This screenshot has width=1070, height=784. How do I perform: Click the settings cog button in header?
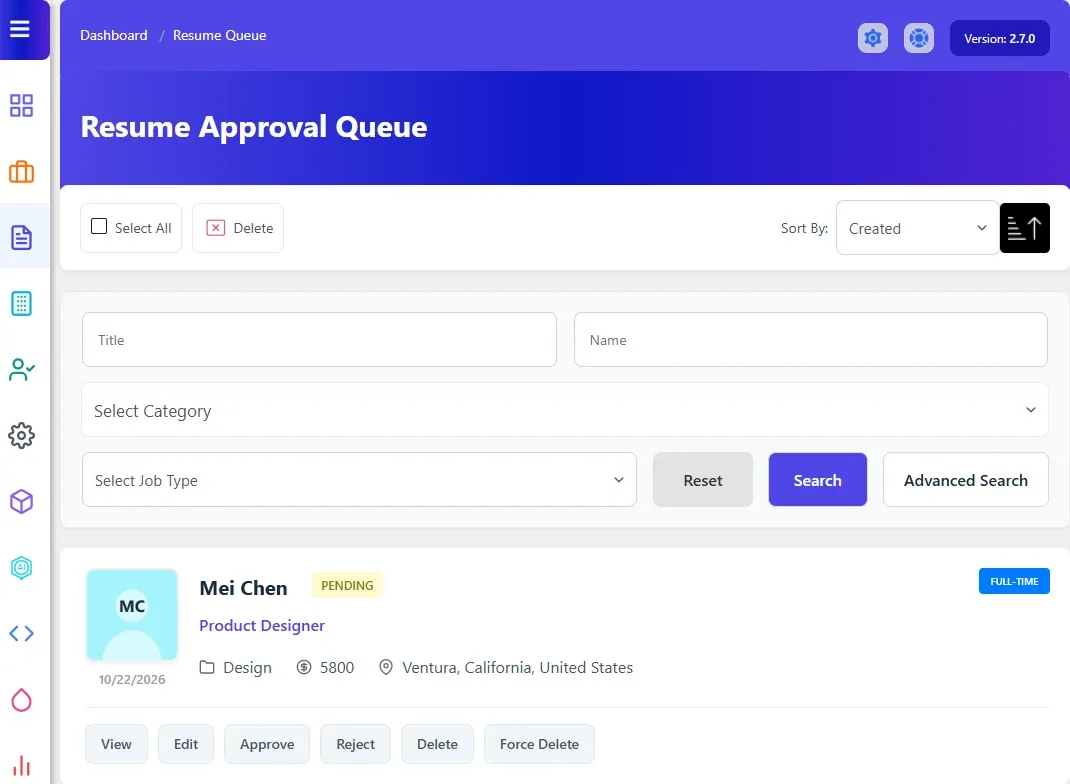coord(873,38)
